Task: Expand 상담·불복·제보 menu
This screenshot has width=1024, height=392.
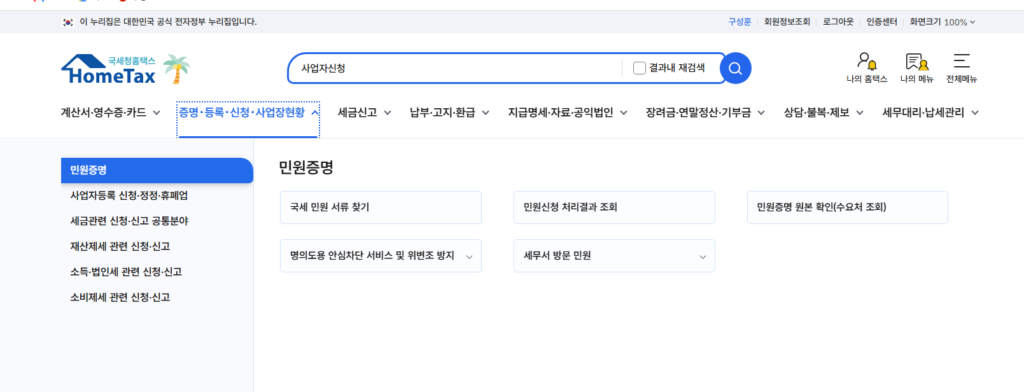Action: (824, 112)
